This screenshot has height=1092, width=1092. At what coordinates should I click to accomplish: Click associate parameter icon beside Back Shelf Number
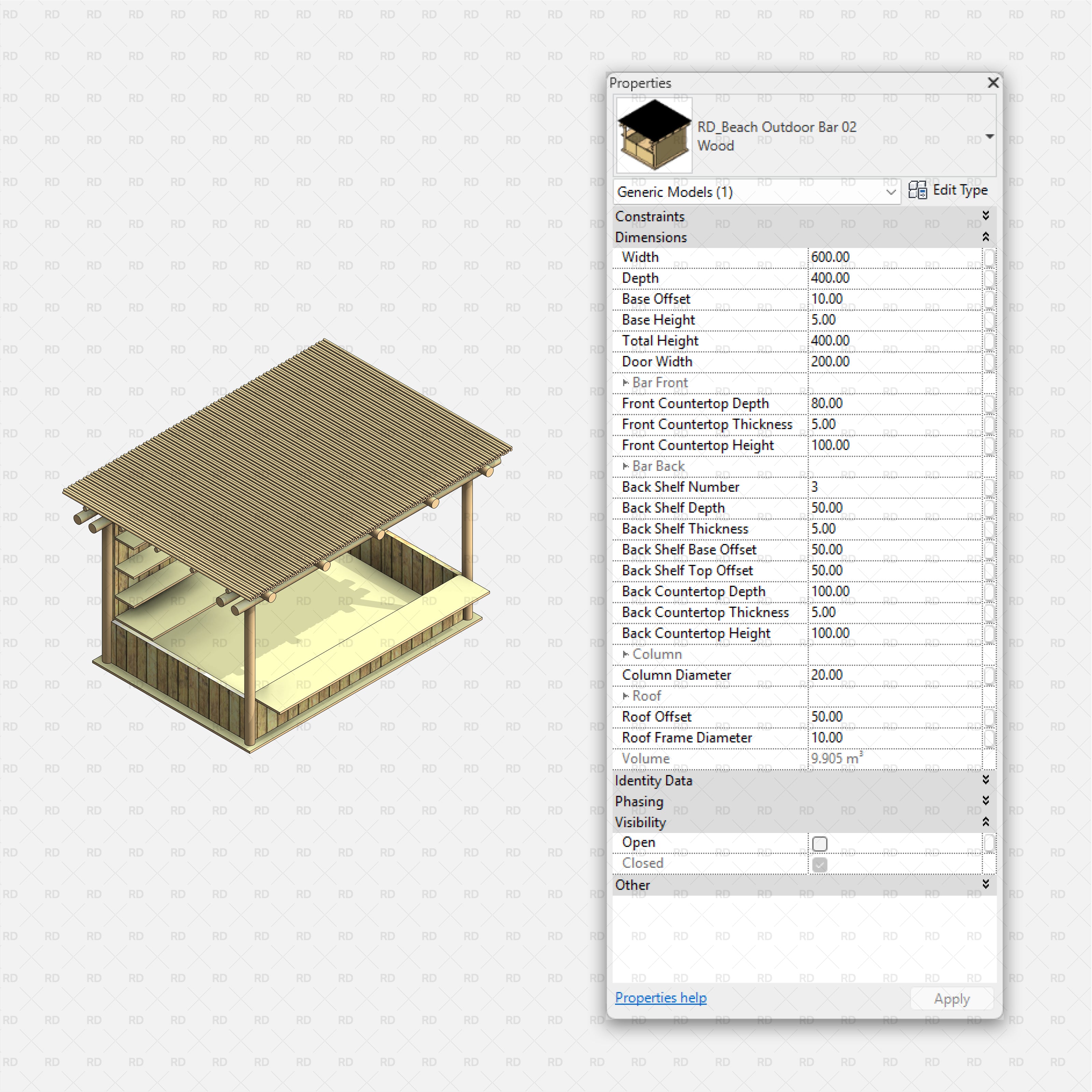pos(989,487)
